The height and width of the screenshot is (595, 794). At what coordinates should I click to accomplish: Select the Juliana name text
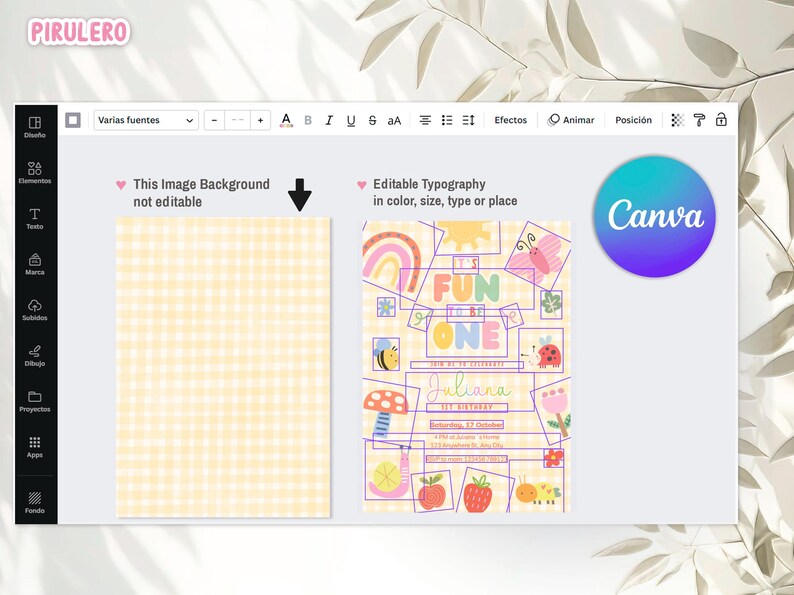468,388
